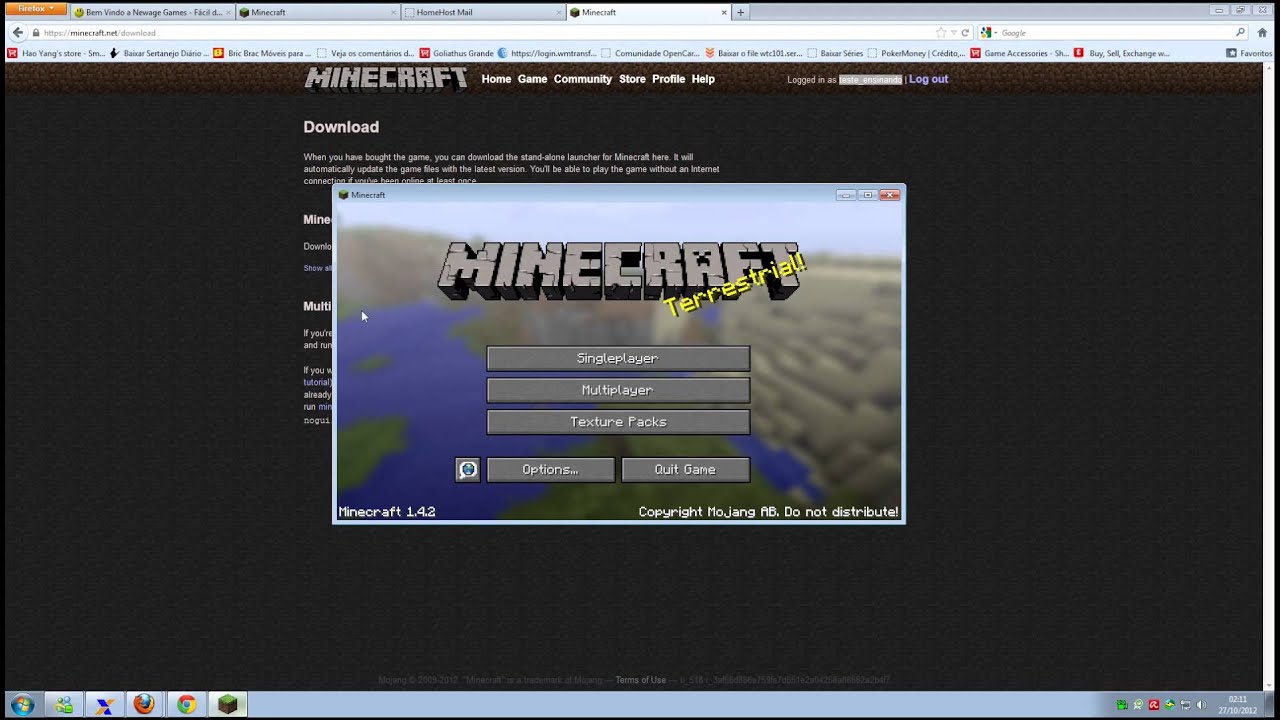Open the Home menu on minecraft.net

coord(496,79)
